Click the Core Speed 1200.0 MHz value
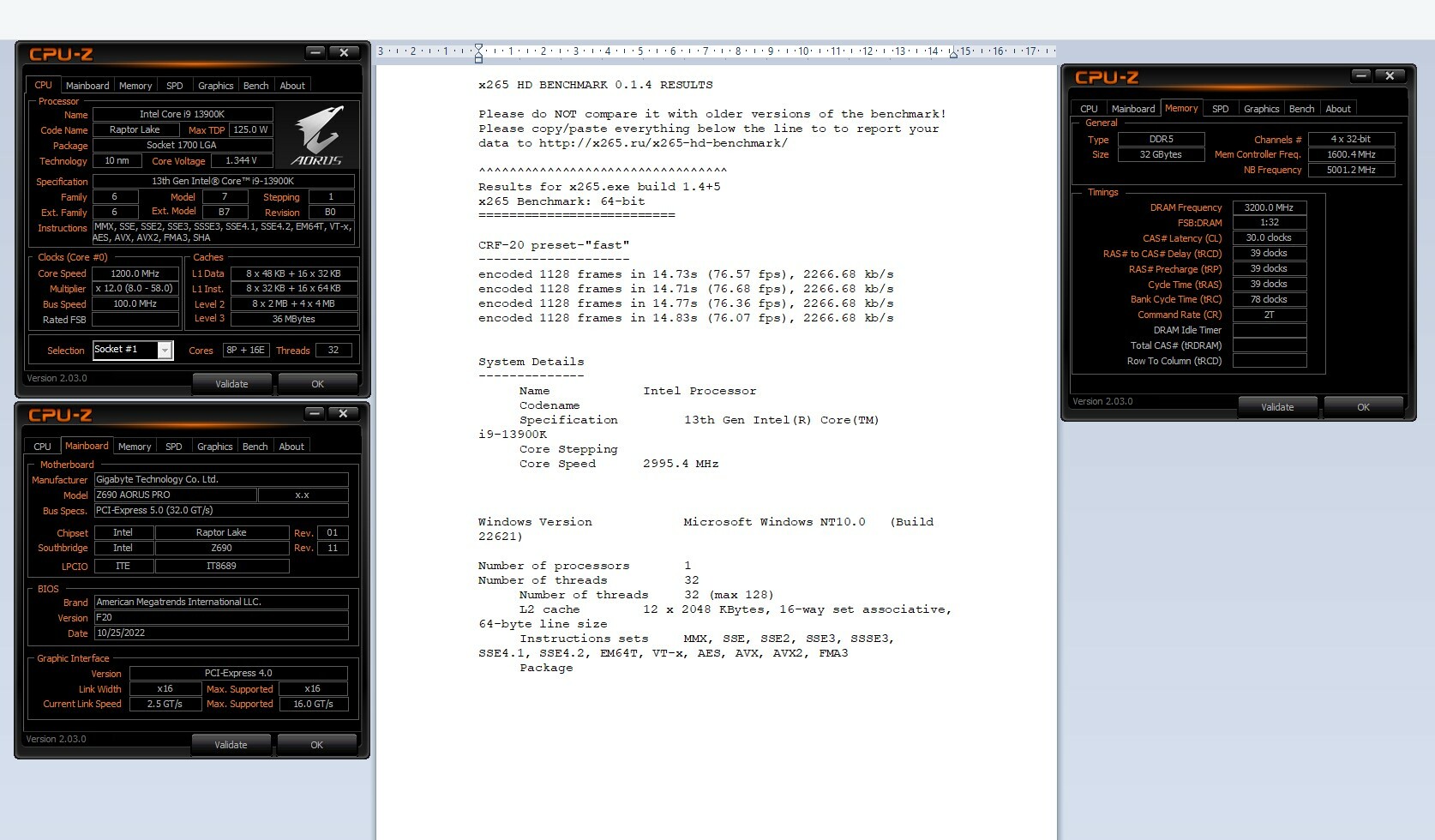This screenshot has height=840, width=1435. (x=135, y=273)
